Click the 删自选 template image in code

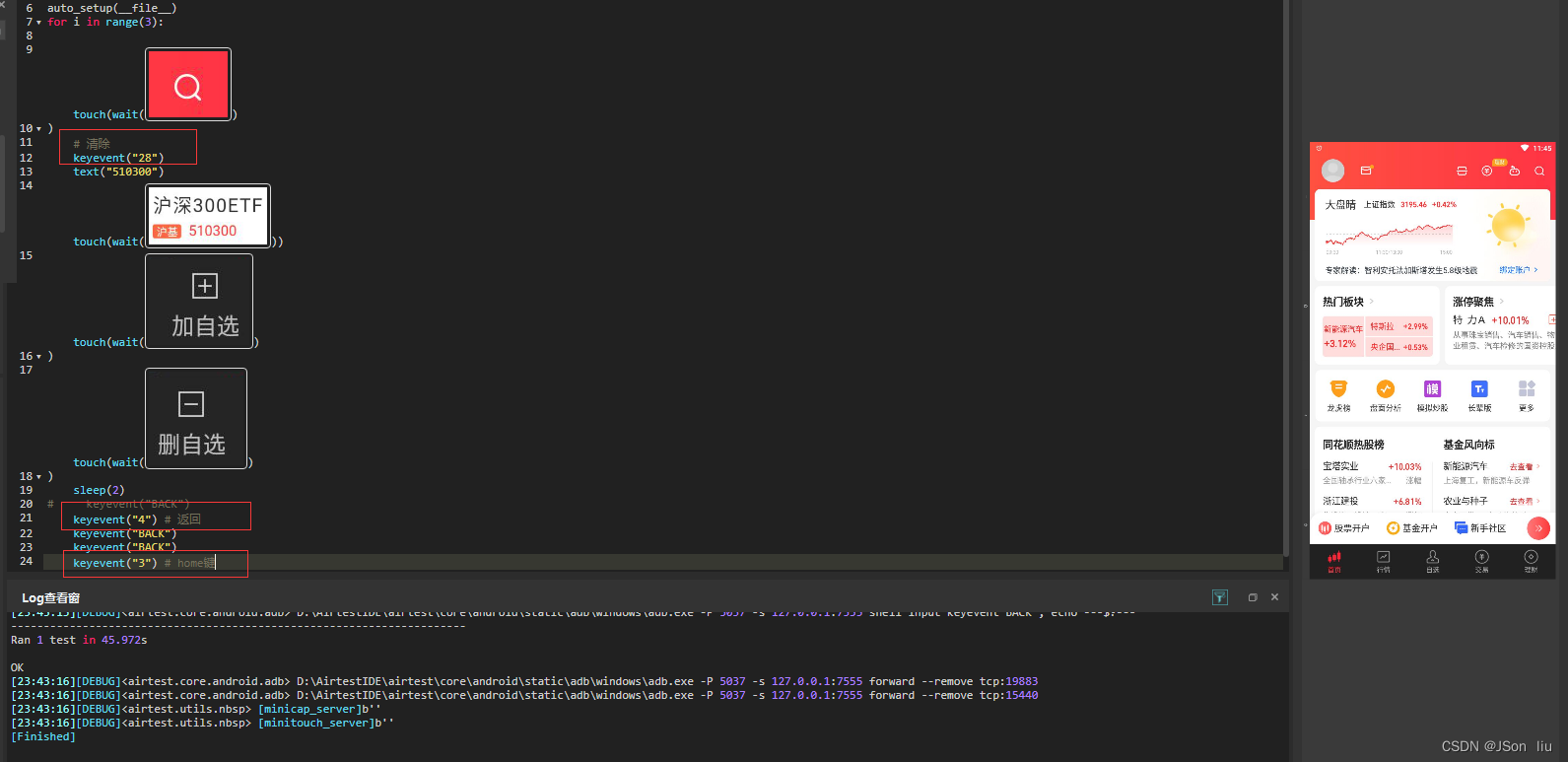(196, 419)
